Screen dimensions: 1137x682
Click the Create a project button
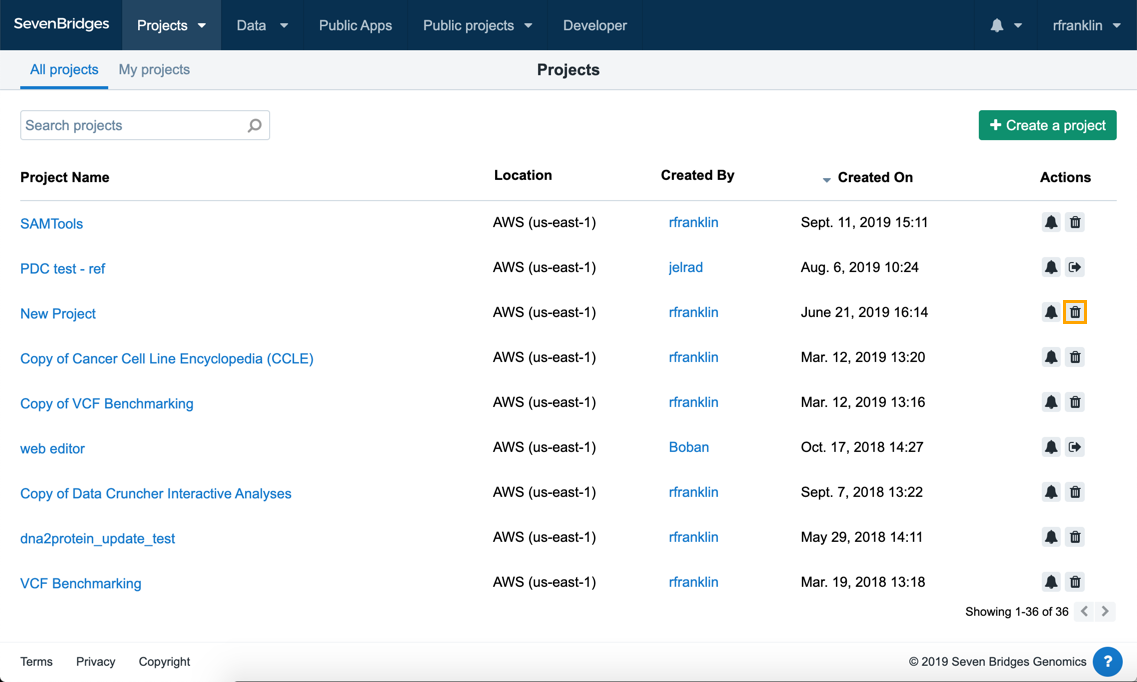point(1047,125)
